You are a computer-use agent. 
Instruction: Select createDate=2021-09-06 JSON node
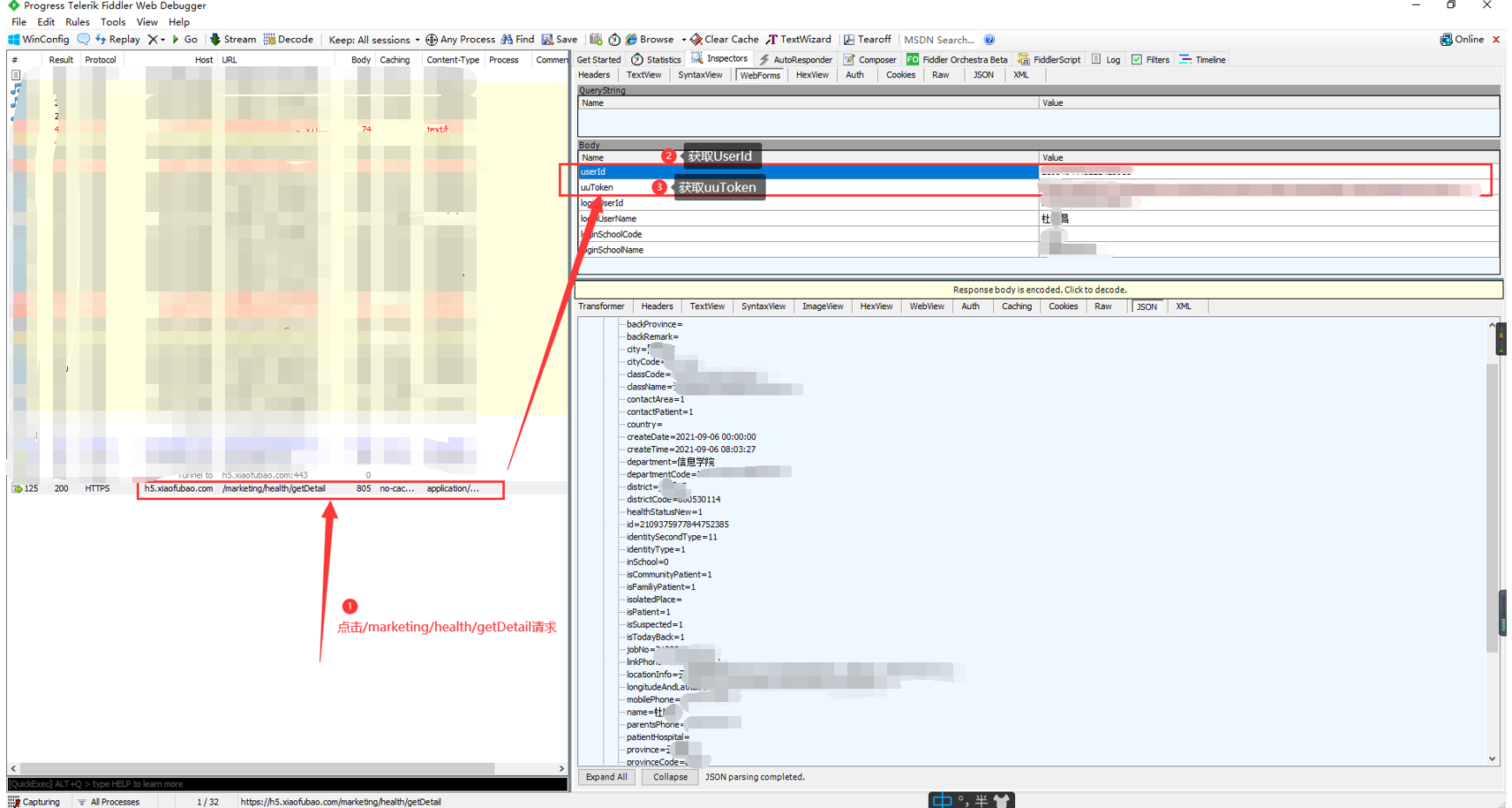pyautogui.click(x=691, y=437)
